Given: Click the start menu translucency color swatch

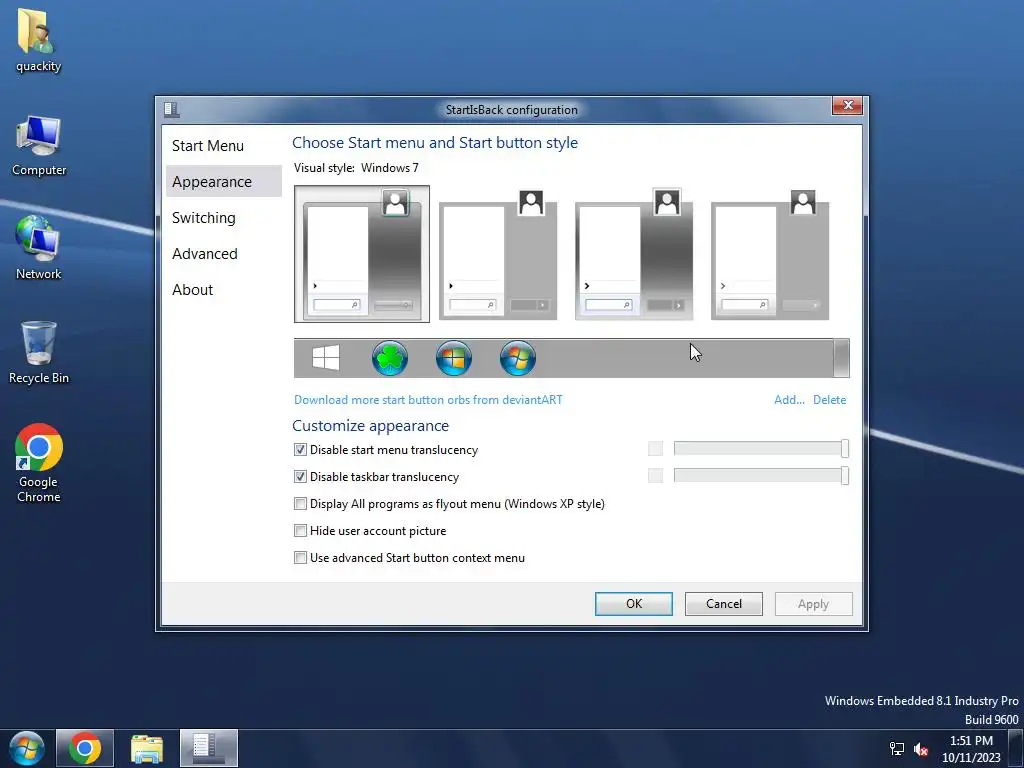Looking at the screenshot, I should 655,449.
